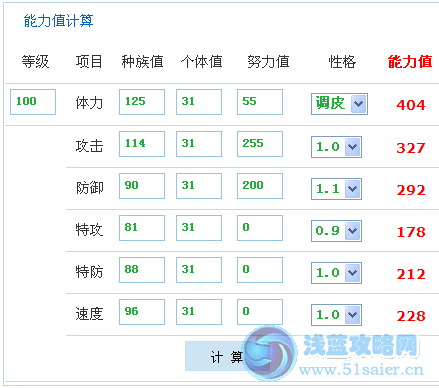Screen dimensions: 439x388
Task: Click the 努力值 column header
Action: (268, 62)
